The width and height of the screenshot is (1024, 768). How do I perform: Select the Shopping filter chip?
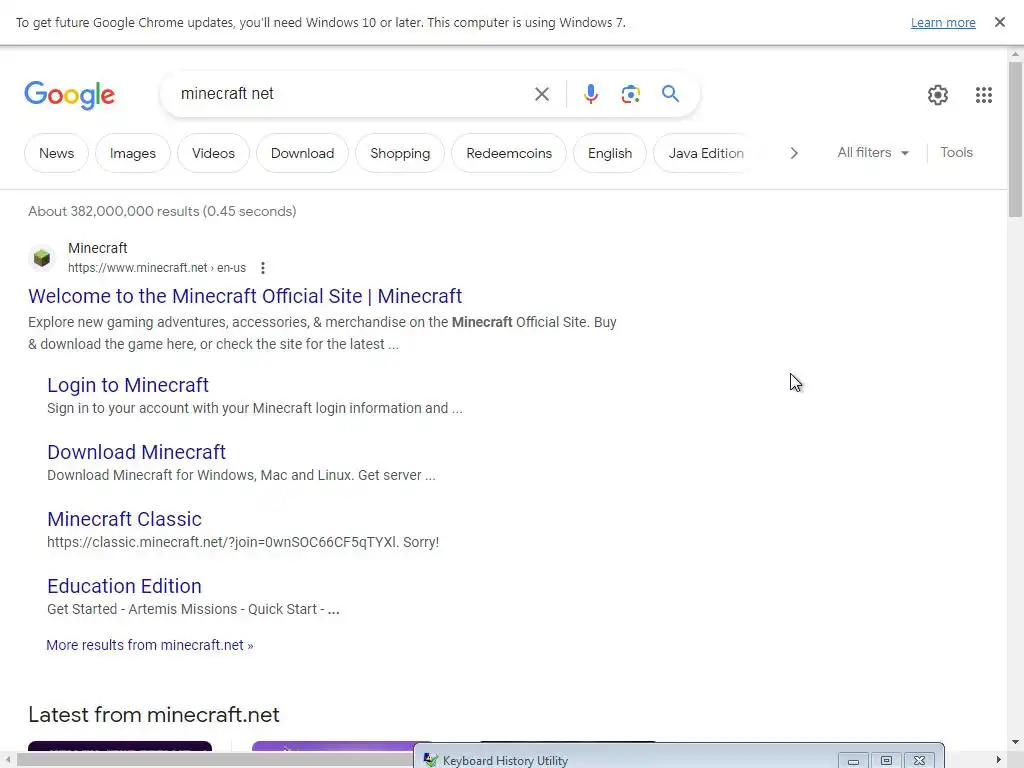400,153
